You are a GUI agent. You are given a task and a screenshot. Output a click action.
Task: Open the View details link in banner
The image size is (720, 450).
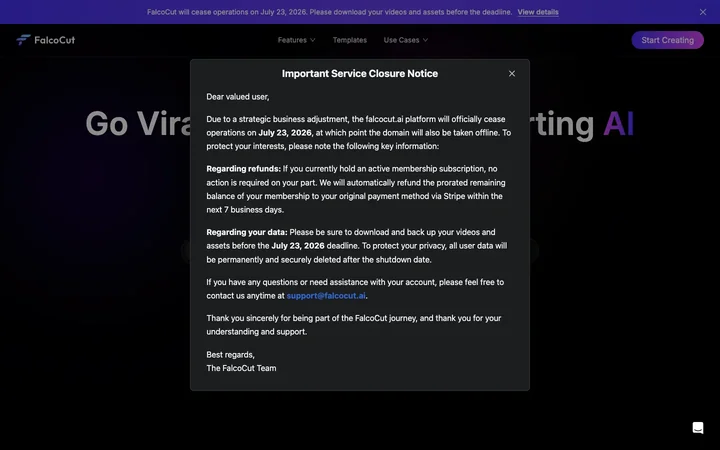(538, 12)
